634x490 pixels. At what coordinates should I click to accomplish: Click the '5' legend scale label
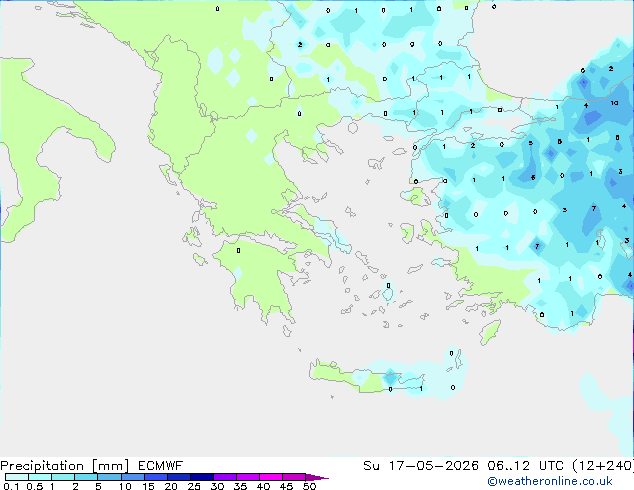(98, 486)
